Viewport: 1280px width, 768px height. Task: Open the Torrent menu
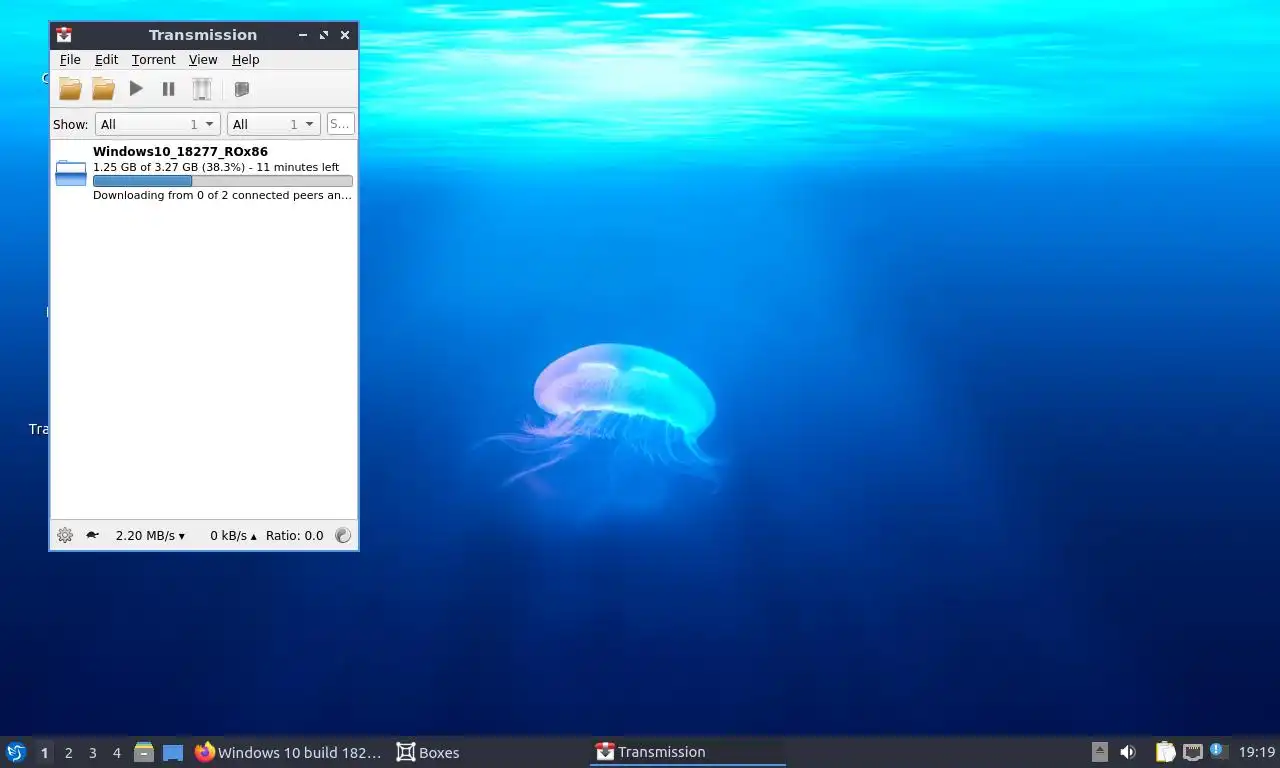click(x=153, y=60)
